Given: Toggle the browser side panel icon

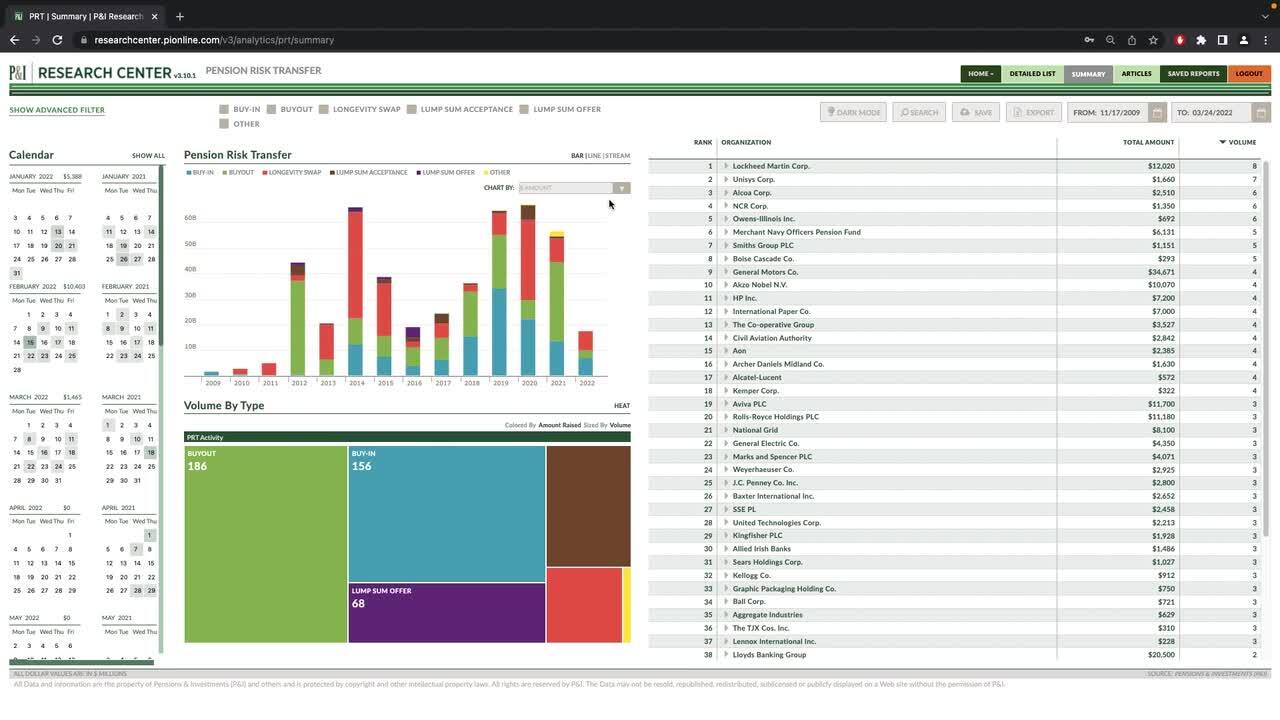Looking at the screenshot, I should point(1222,40).
